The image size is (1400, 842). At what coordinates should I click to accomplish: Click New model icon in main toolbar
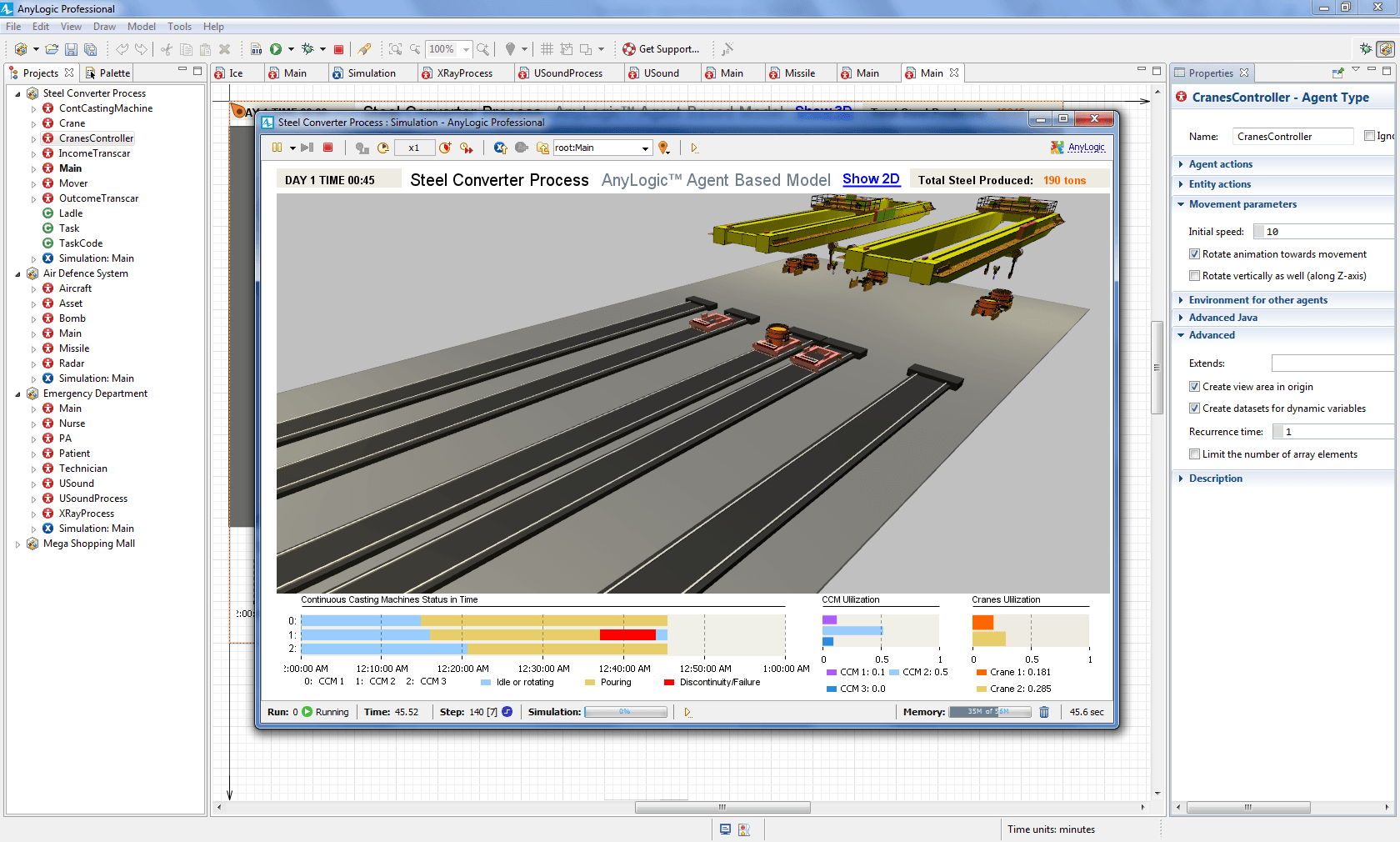coord(21,49)
